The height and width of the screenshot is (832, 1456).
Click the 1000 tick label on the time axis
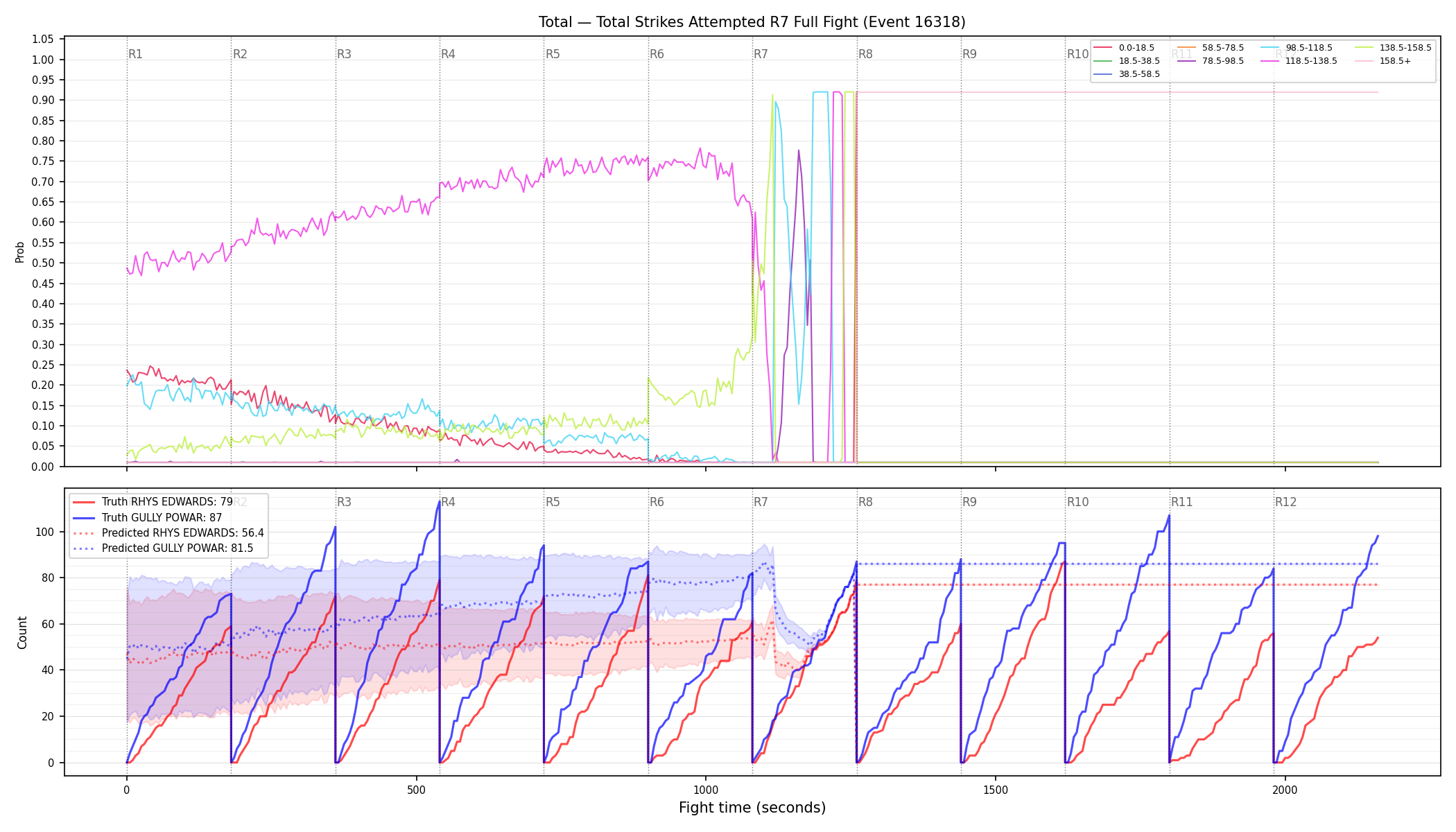pyautogui.click(x=706, y=790)
